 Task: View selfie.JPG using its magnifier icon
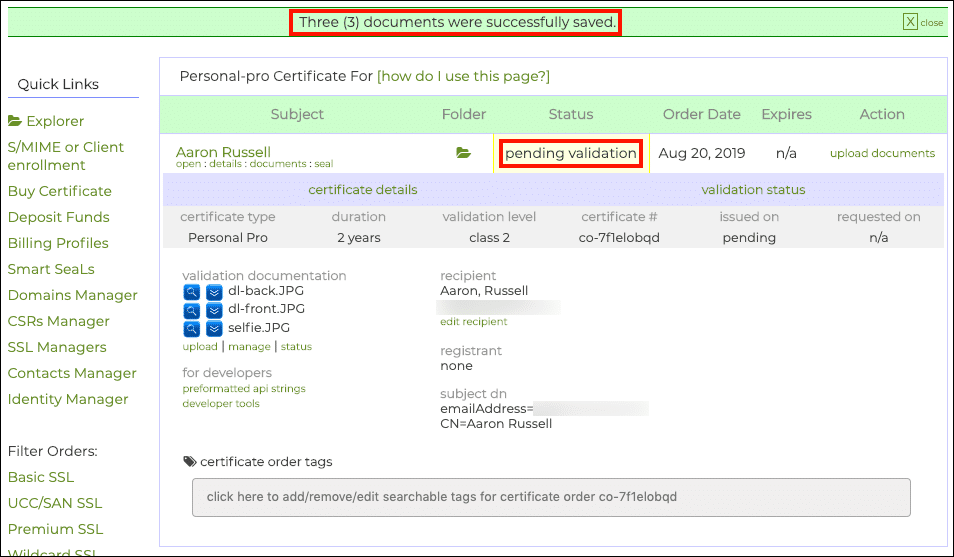pyautogui.click(x=192, y=328)
